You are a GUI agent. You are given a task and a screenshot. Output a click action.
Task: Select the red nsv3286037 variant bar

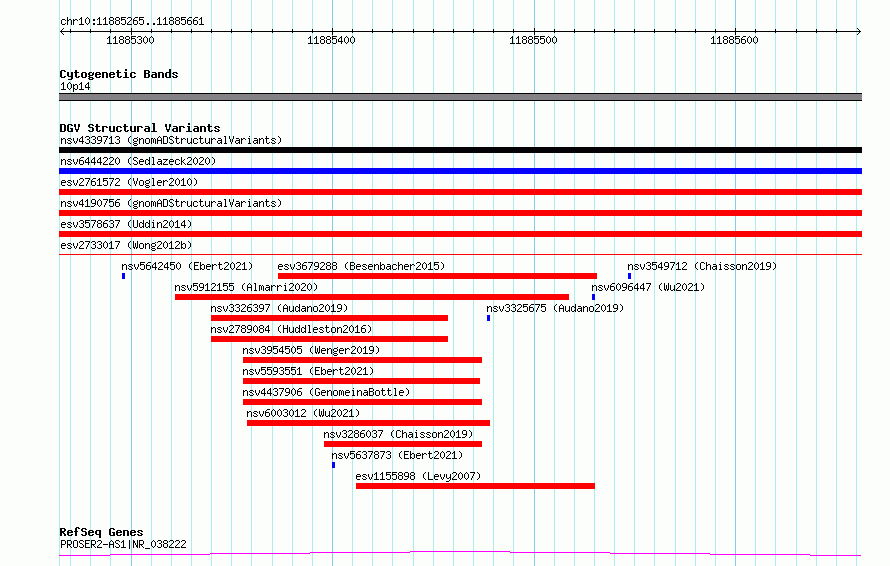[x=403, y=444]
